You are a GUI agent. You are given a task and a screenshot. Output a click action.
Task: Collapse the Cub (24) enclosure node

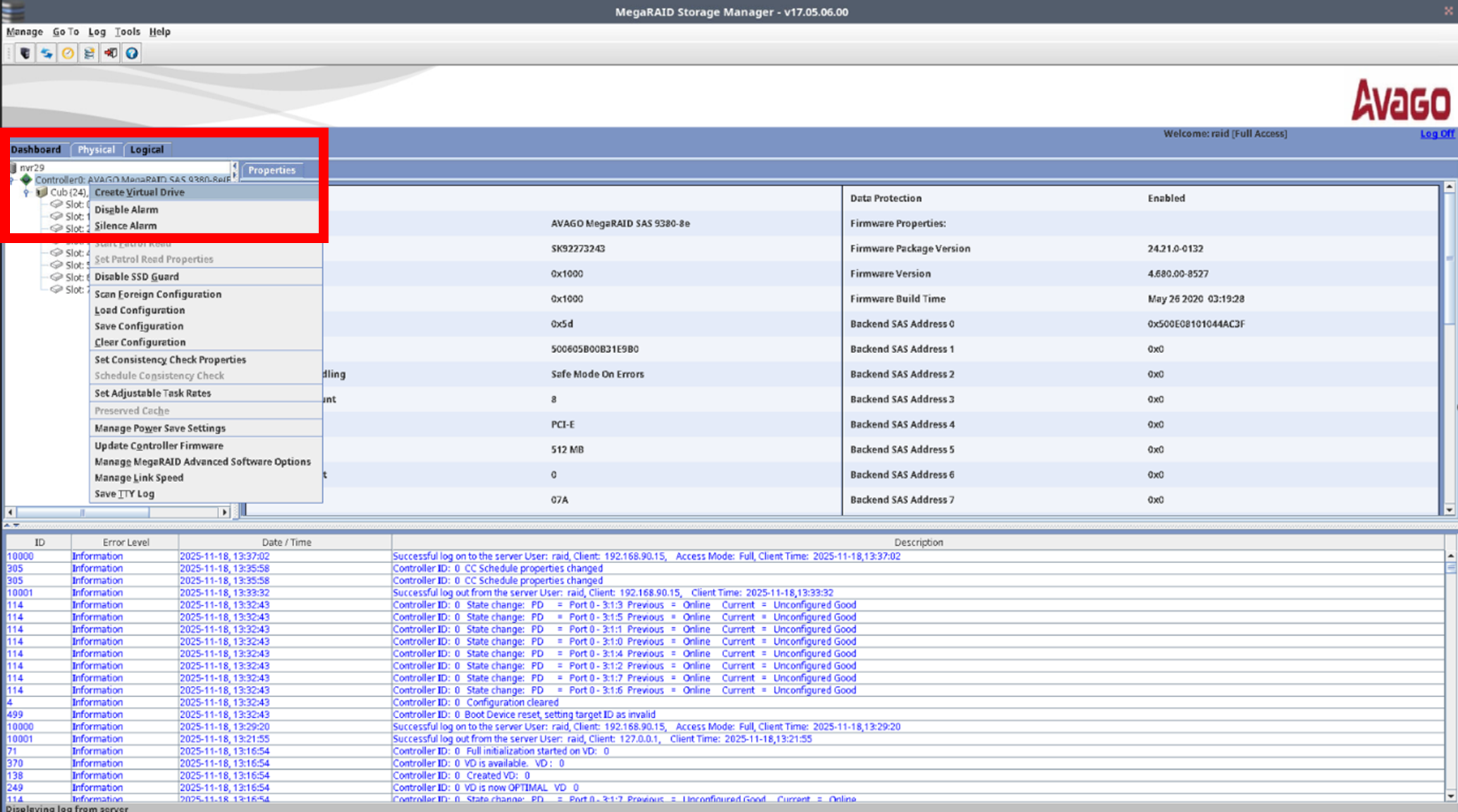point(26,192)
